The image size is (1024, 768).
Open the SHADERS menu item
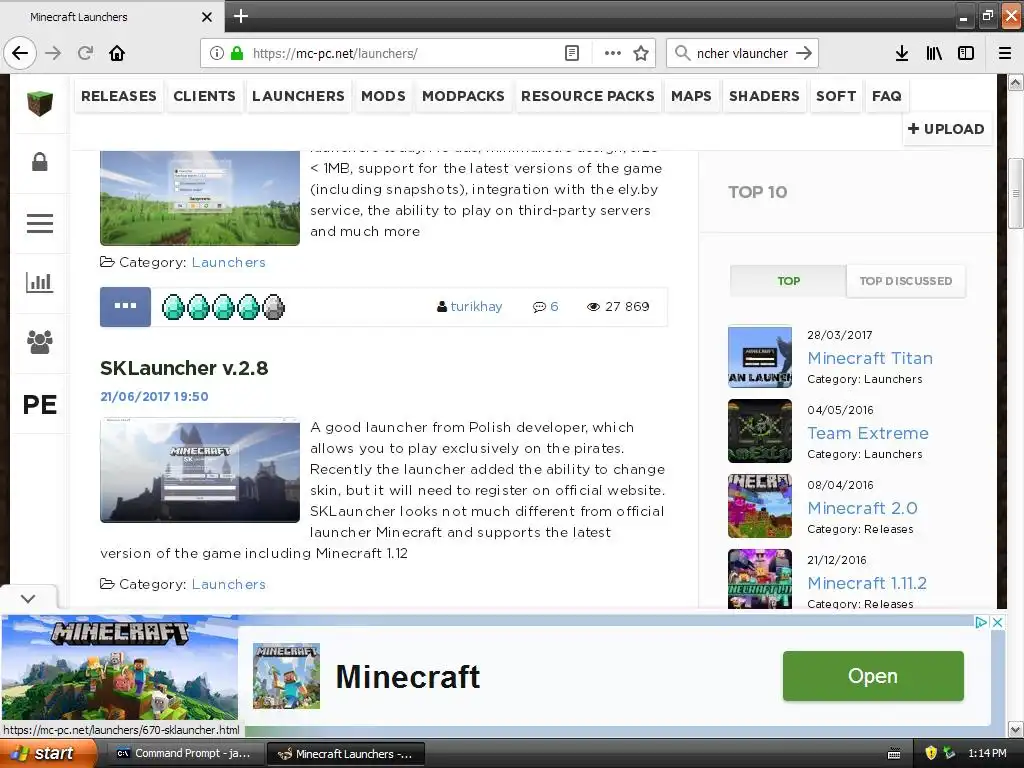point(764,96)
